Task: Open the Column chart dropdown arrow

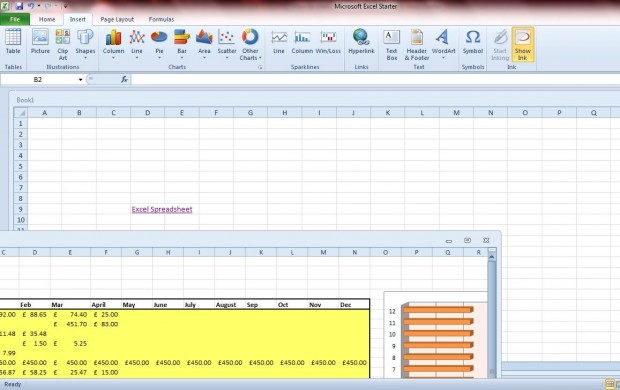Action: click(x=113, y=58)
